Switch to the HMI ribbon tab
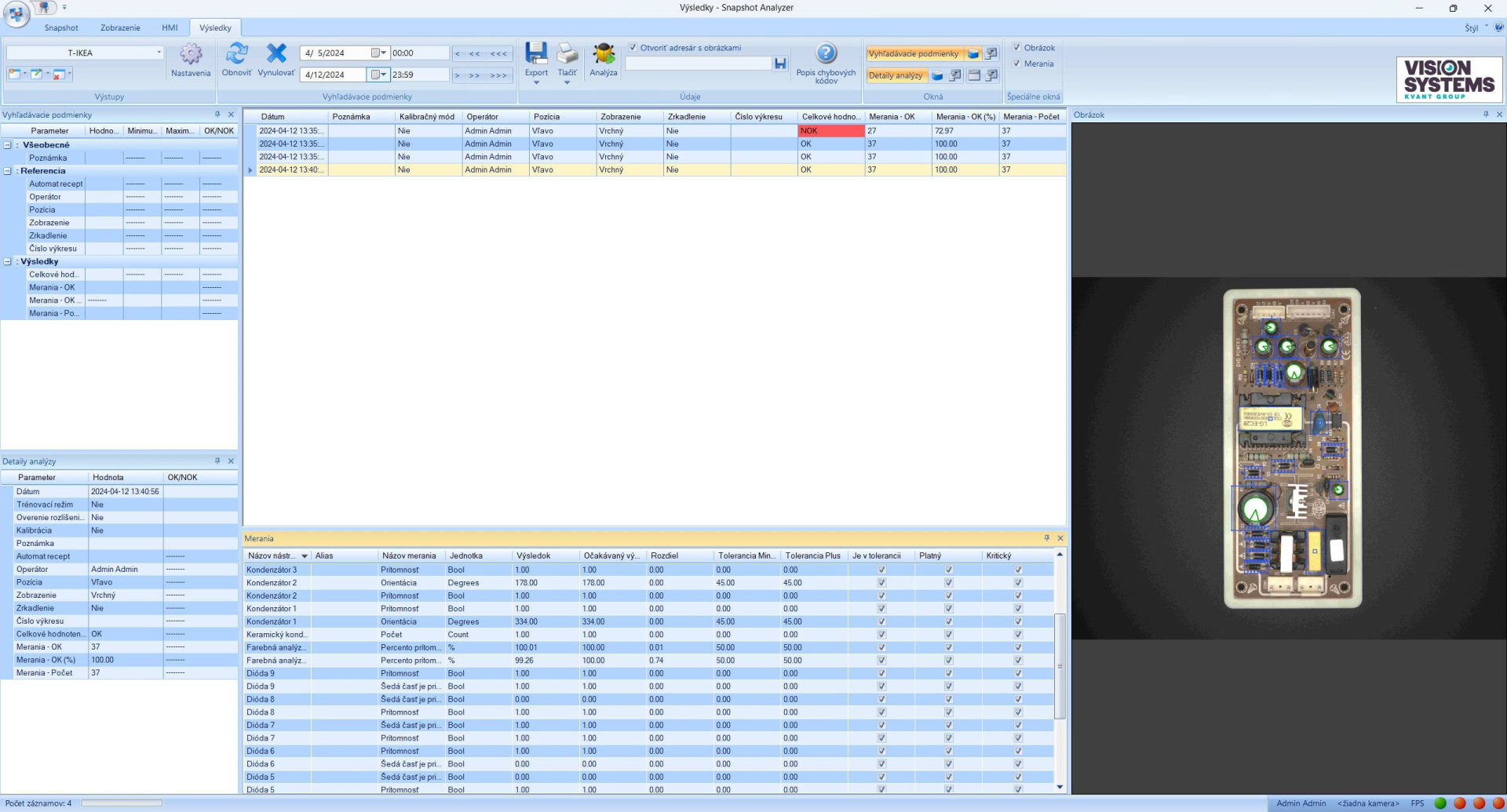This screenshot has height=812, width=1507. (x=170, y=27)
